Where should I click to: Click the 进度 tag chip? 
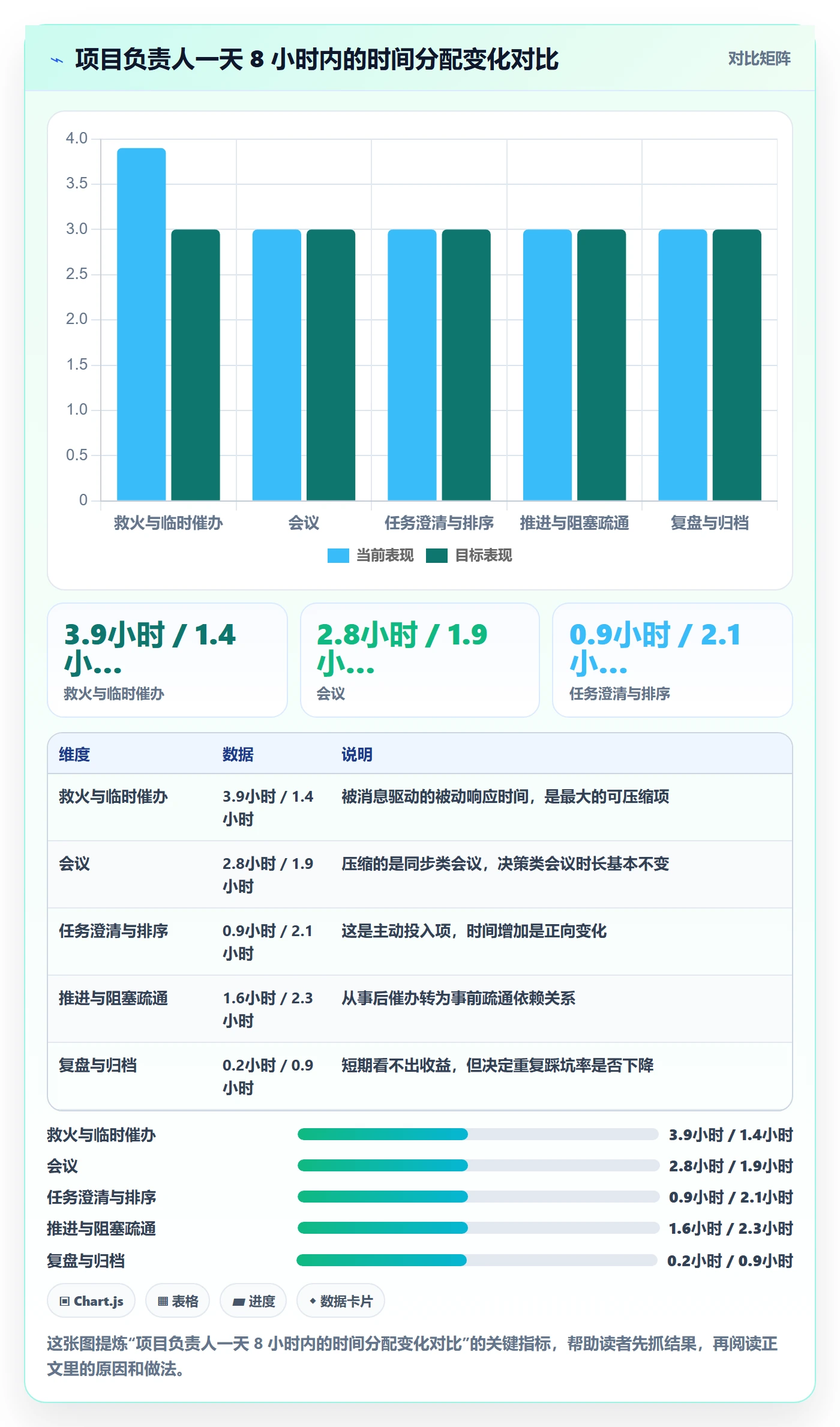click(253, 1300)
